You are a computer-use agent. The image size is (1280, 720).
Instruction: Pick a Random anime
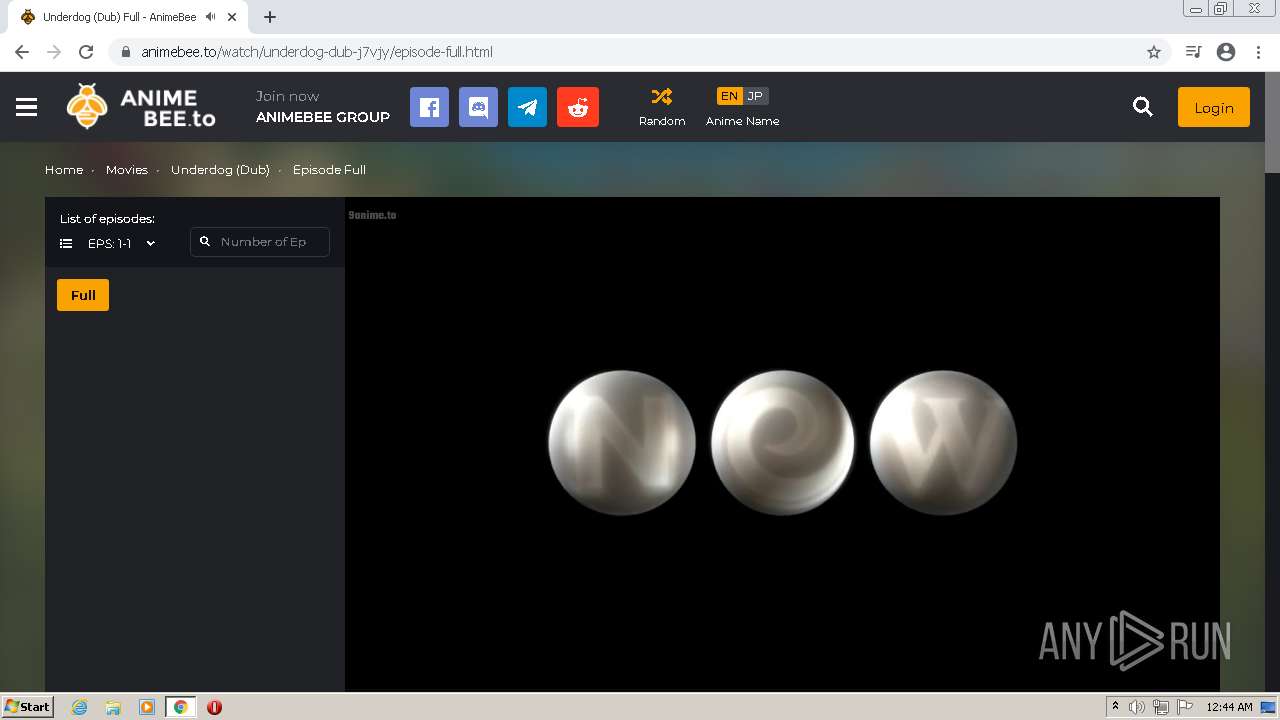coord(662,107)
